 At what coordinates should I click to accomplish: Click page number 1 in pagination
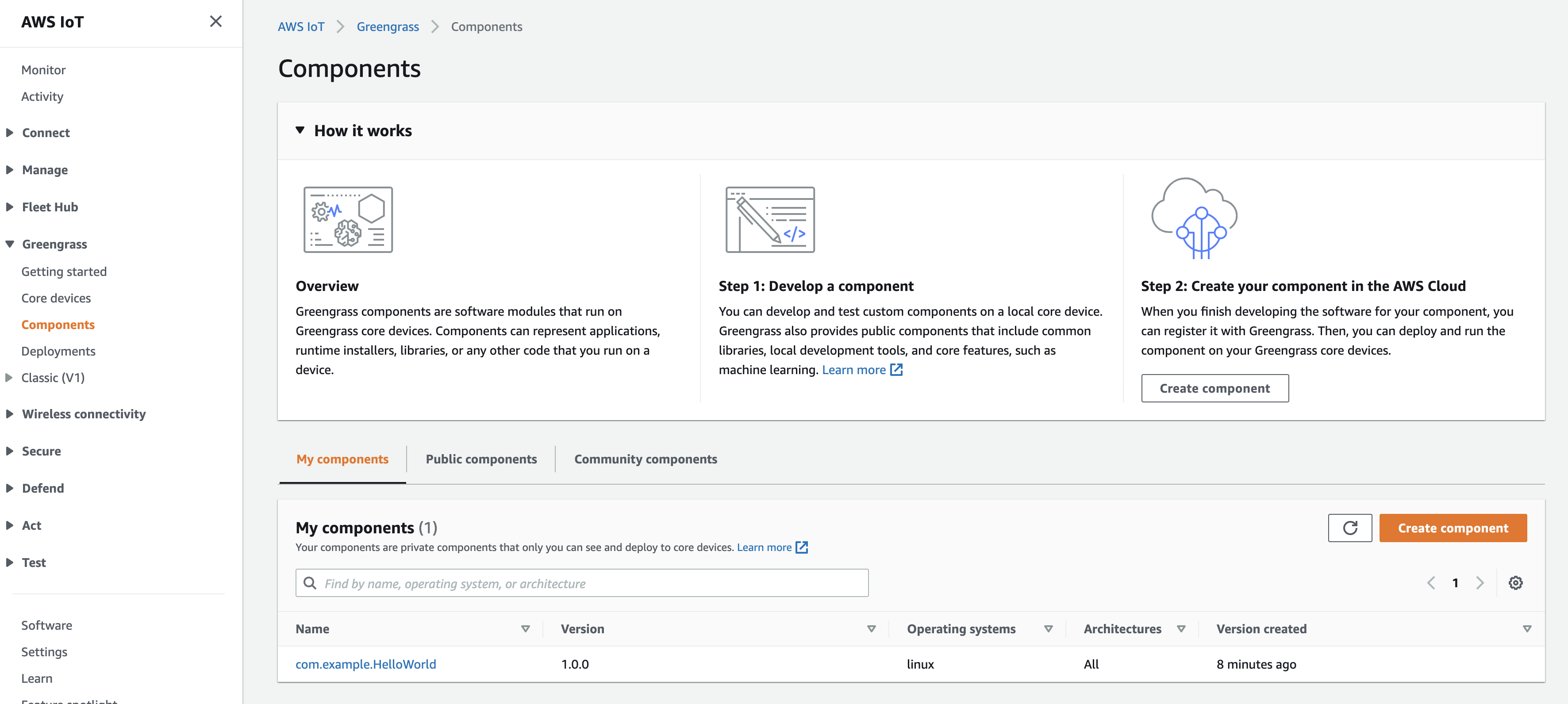pos(1455,583)
